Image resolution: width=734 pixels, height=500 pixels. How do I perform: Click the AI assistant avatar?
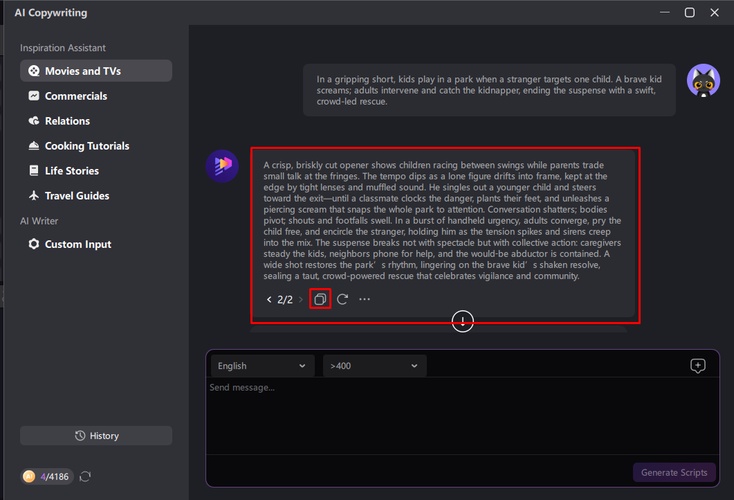click(222, 165)
